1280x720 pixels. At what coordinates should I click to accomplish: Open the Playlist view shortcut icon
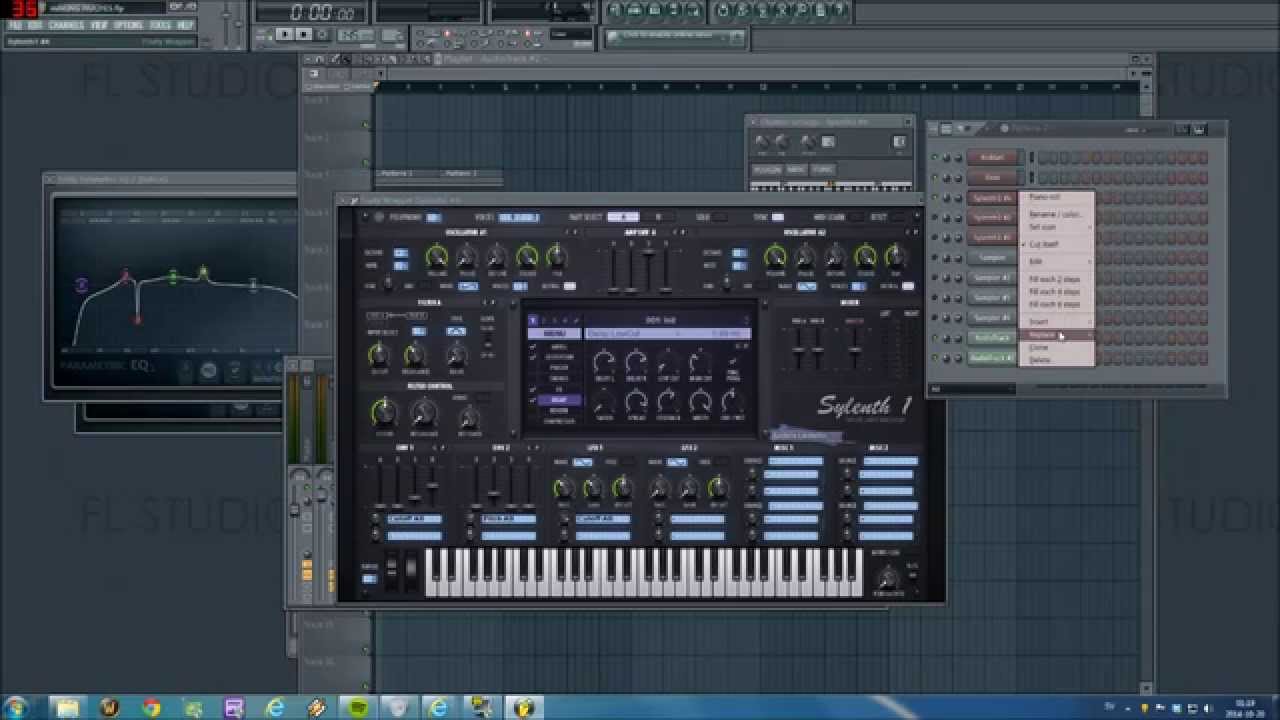616,10
